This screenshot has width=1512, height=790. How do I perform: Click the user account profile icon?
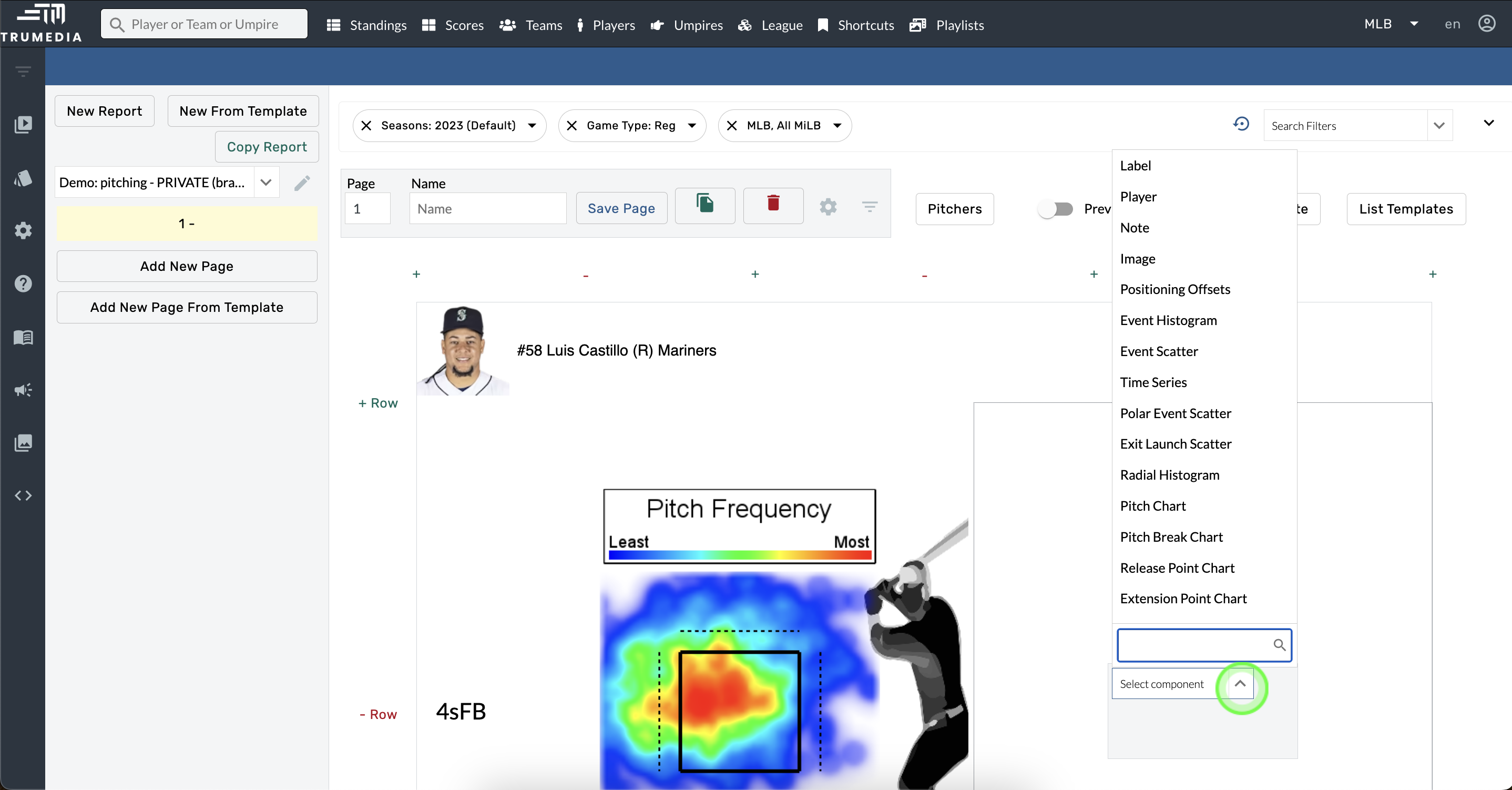pyautogui.click(x=1487, y=24)
